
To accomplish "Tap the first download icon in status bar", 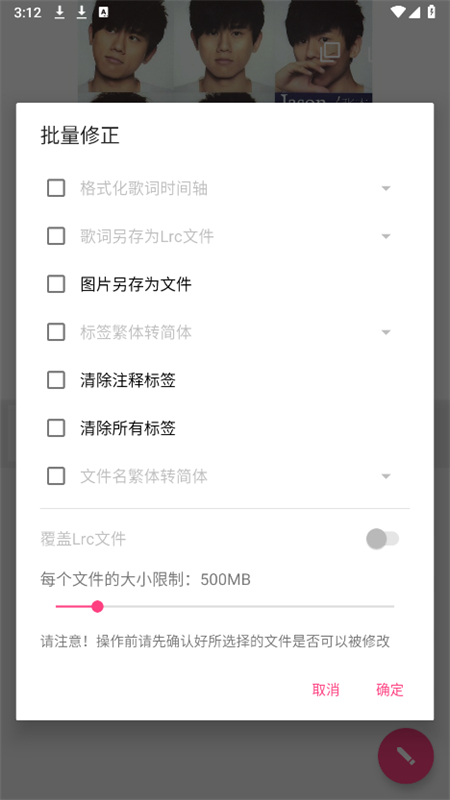I will point(60,12).
